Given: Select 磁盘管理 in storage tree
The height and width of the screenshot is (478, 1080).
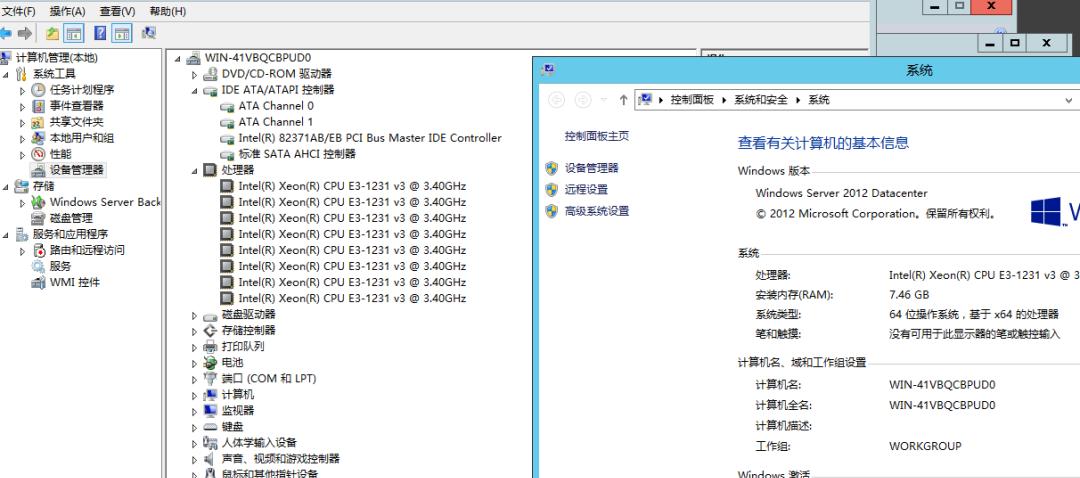Looking at the screenshot, I should point(71,218).
